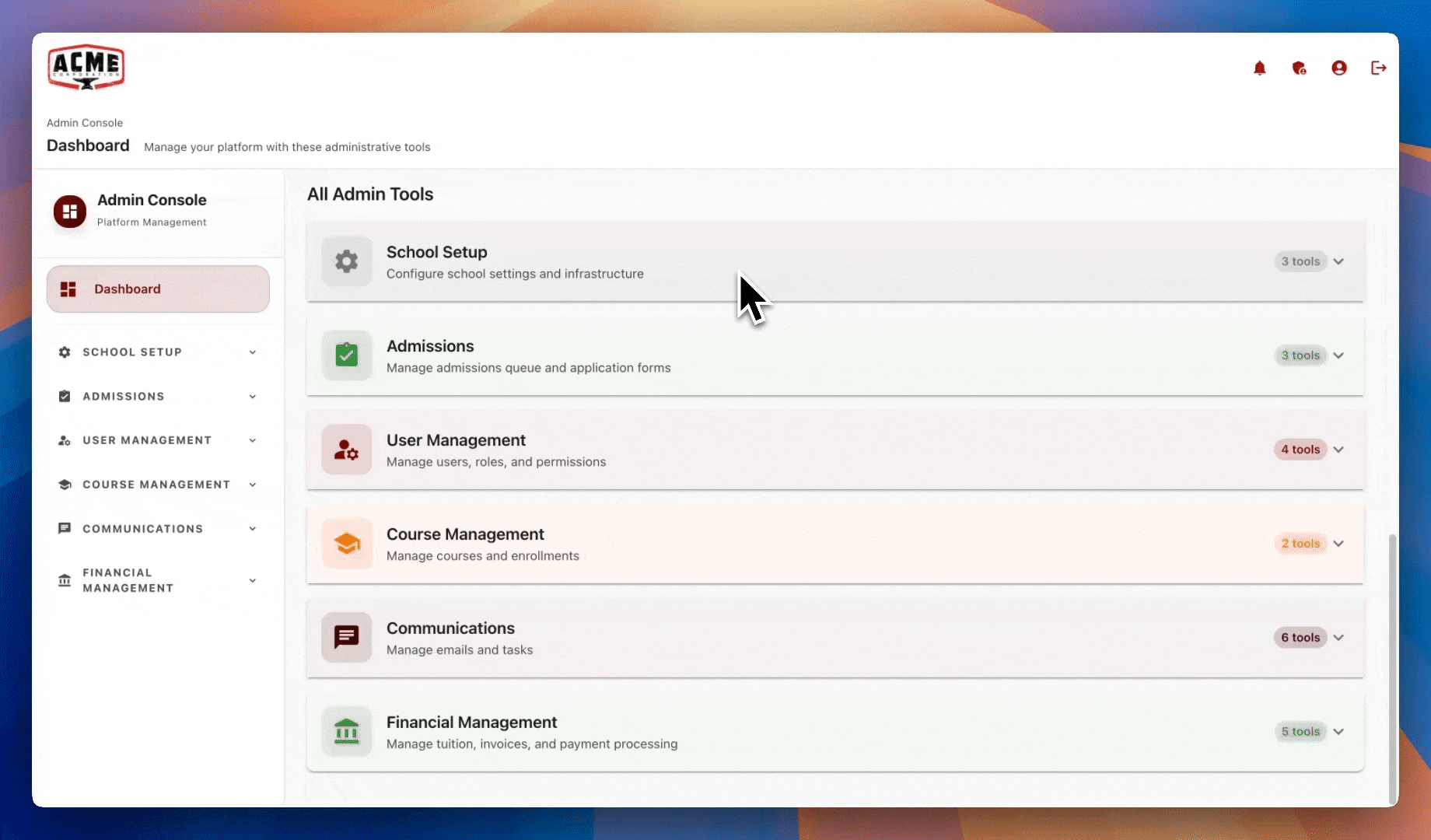The image size is (1431, 840).
Task: Open FINANCIAL MANAGEMENT sidebar section
Action: point(158,581)
